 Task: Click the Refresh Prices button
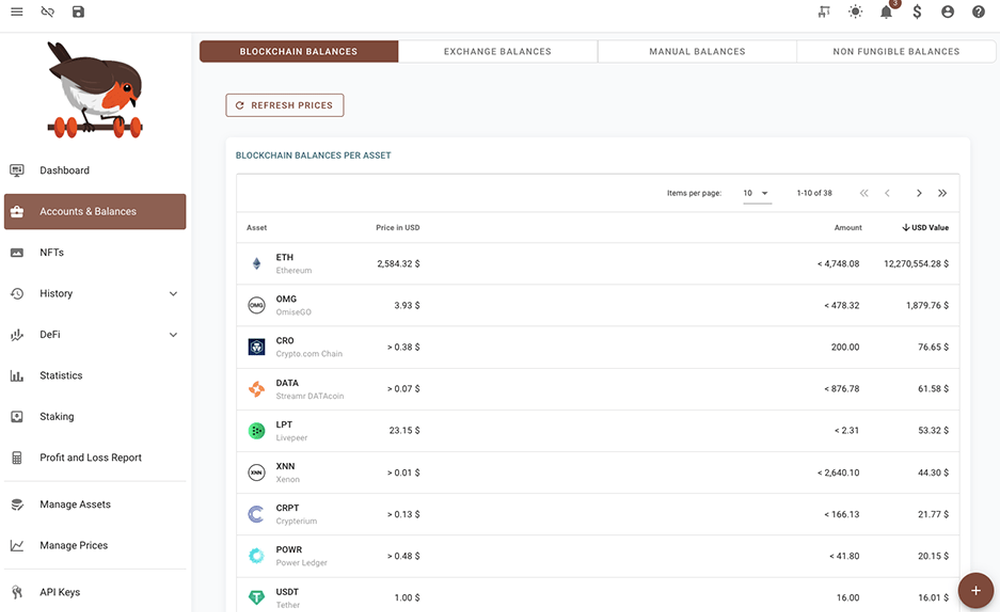pyautogui.click(x=284, y=105)
